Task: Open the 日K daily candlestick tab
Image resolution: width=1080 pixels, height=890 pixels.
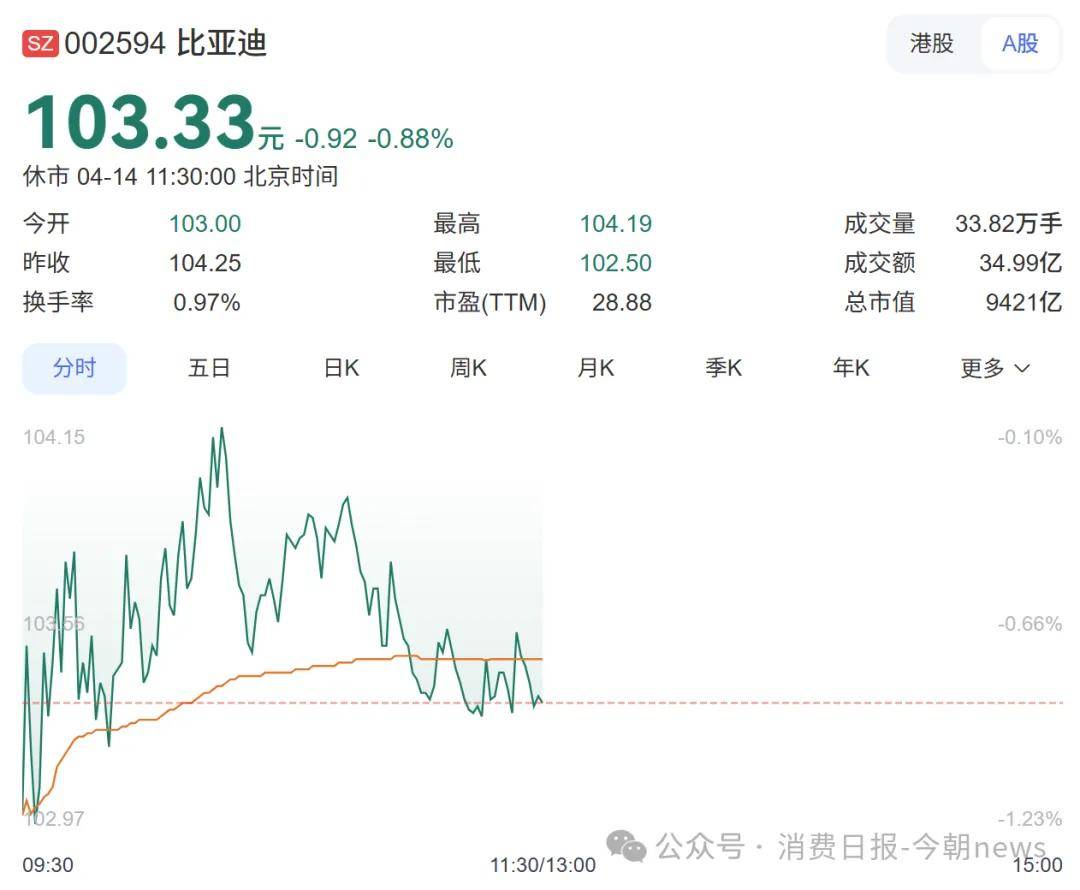Action: pos(341,368)
